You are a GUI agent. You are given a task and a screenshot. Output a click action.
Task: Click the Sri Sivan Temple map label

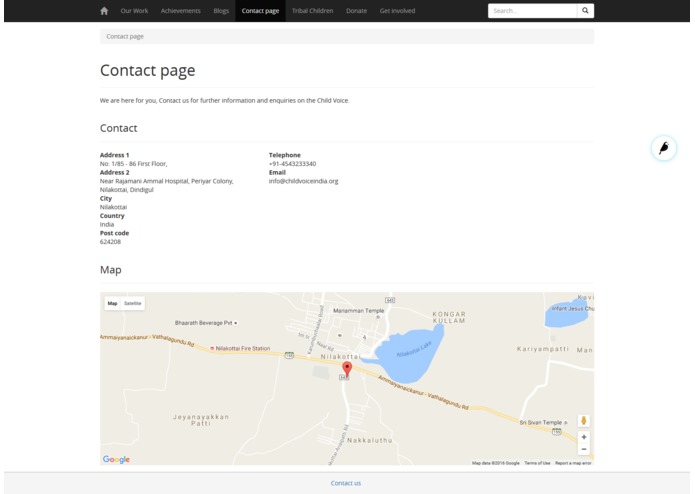point(541,422)
